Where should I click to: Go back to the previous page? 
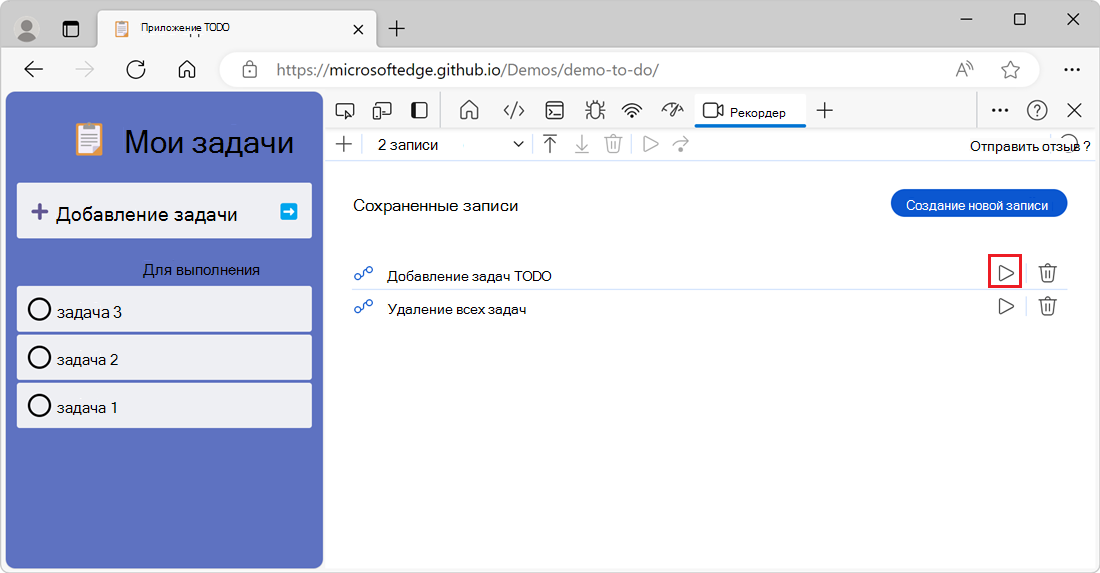tap(34, 69)
